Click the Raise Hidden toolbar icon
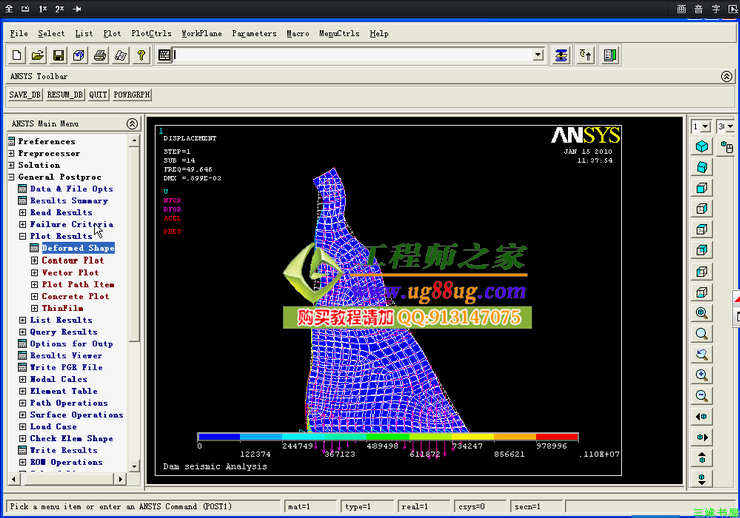The width and height of the screenshot is (740, 518). pos(561,55)
